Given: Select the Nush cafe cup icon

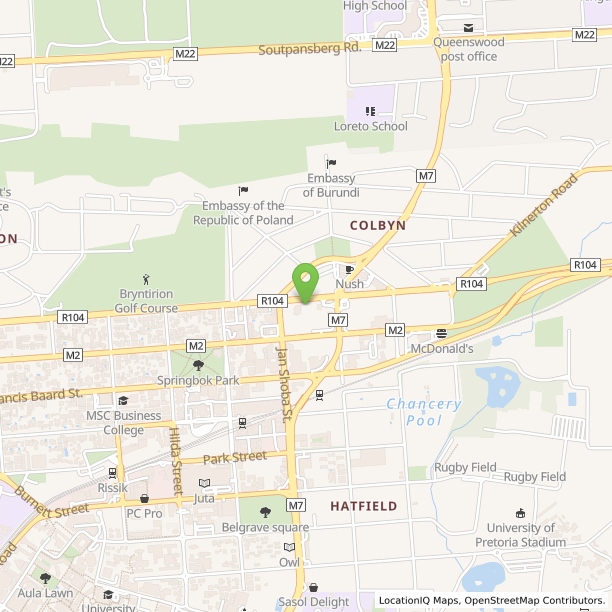Looking at the screenshot, I should pos(350,270).
